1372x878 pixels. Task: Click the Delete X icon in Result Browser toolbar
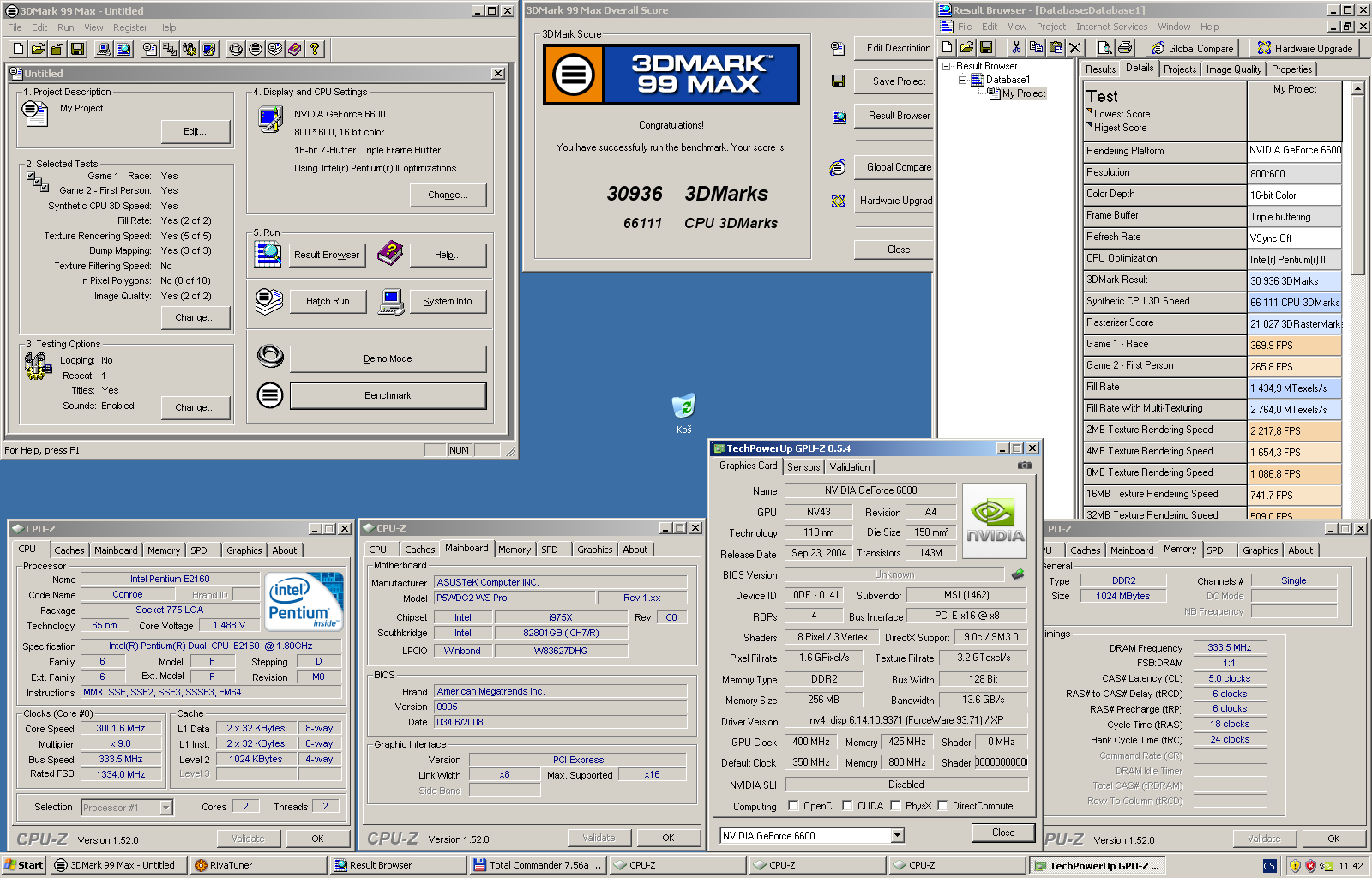pyautogui.click(x=1075, y=47)
